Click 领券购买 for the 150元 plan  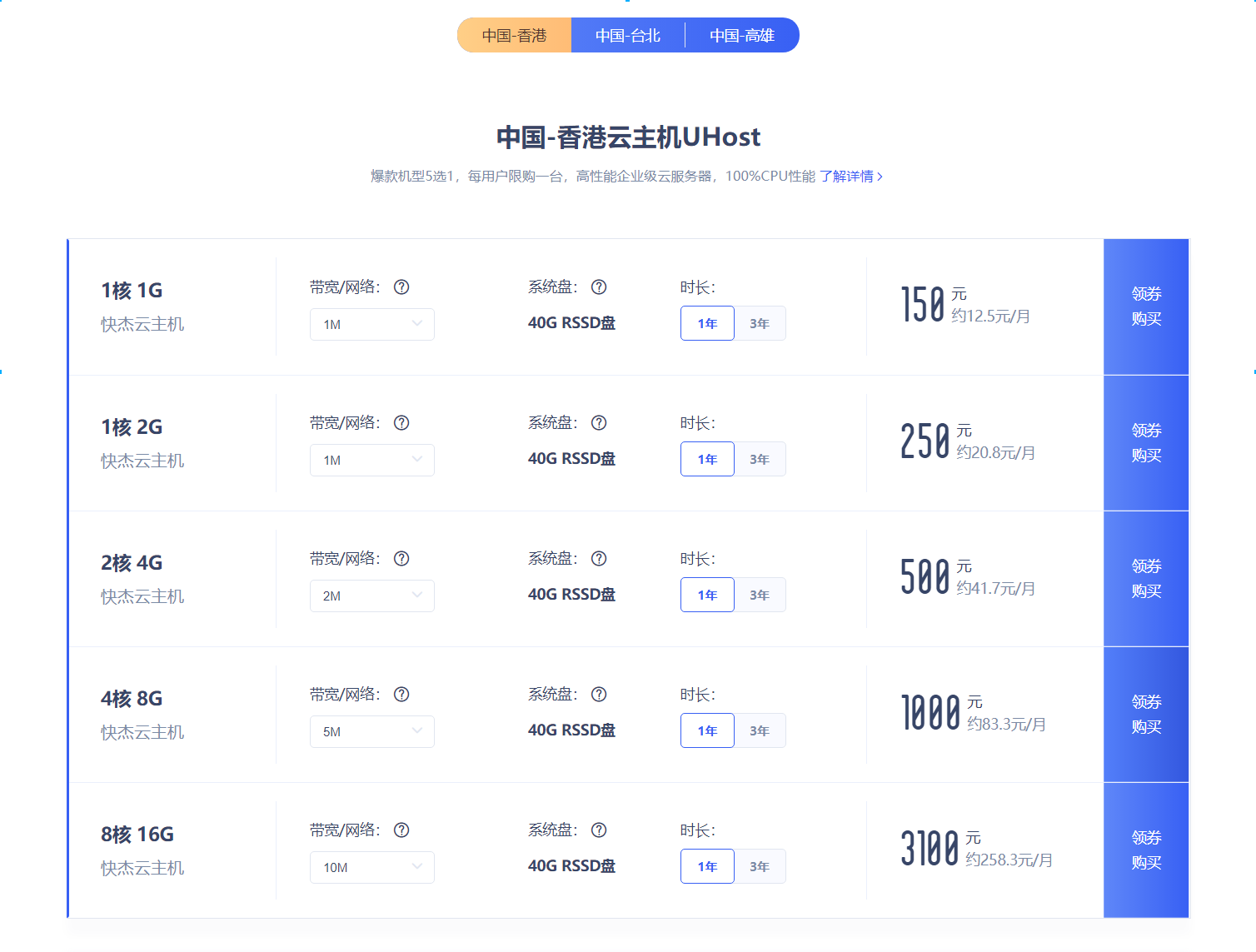coord(1146,307)
